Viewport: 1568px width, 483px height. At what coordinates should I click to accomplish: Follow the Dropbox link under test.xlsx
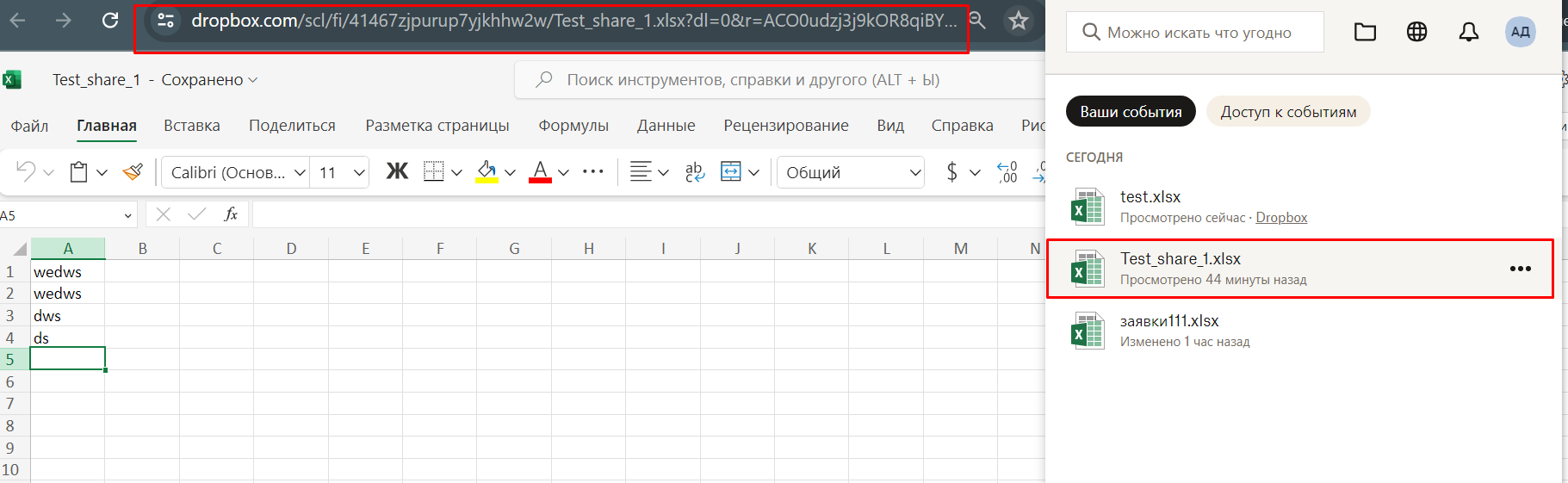(x=1281, y=218)
